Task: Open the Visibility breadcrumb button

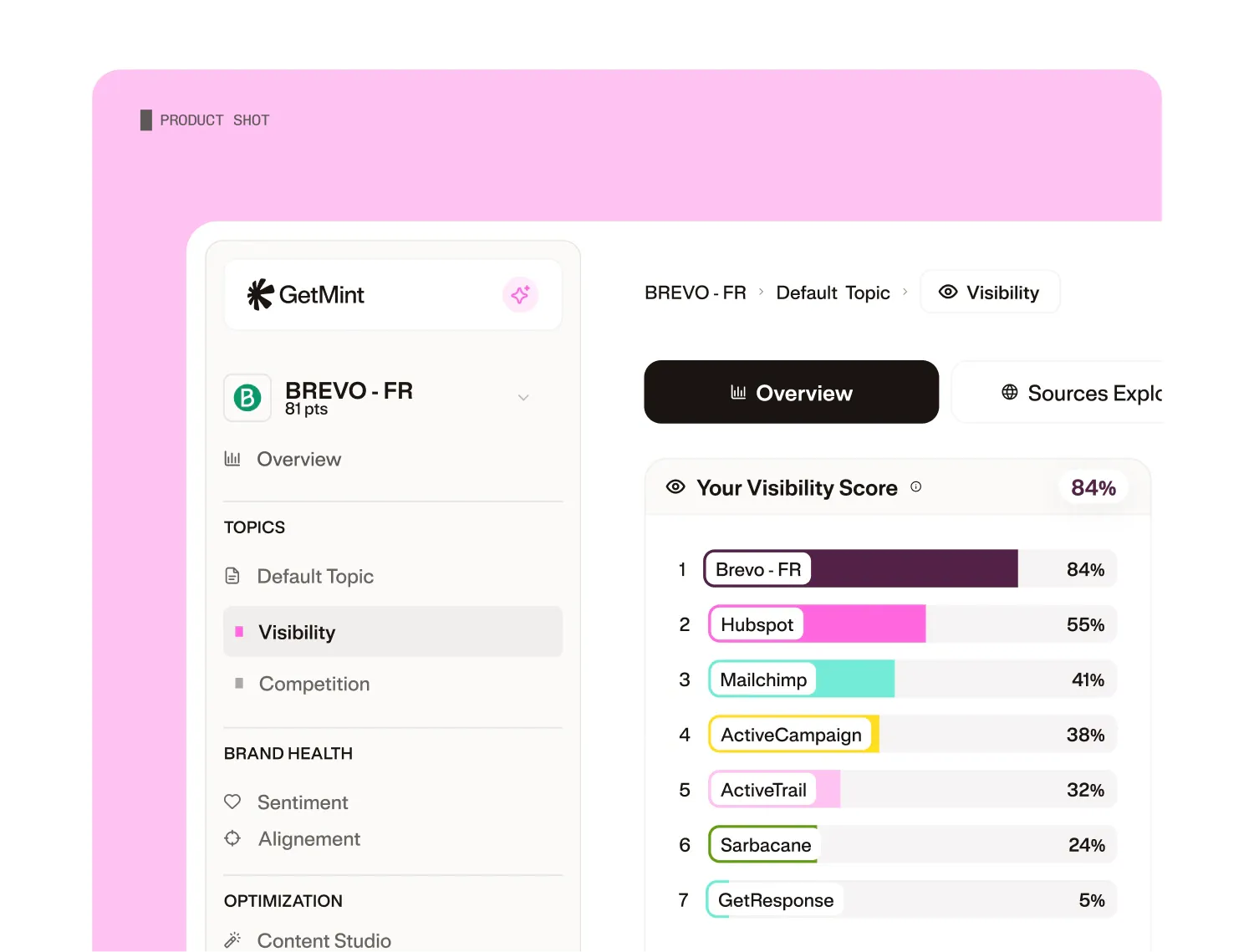Action: [990, 292]
